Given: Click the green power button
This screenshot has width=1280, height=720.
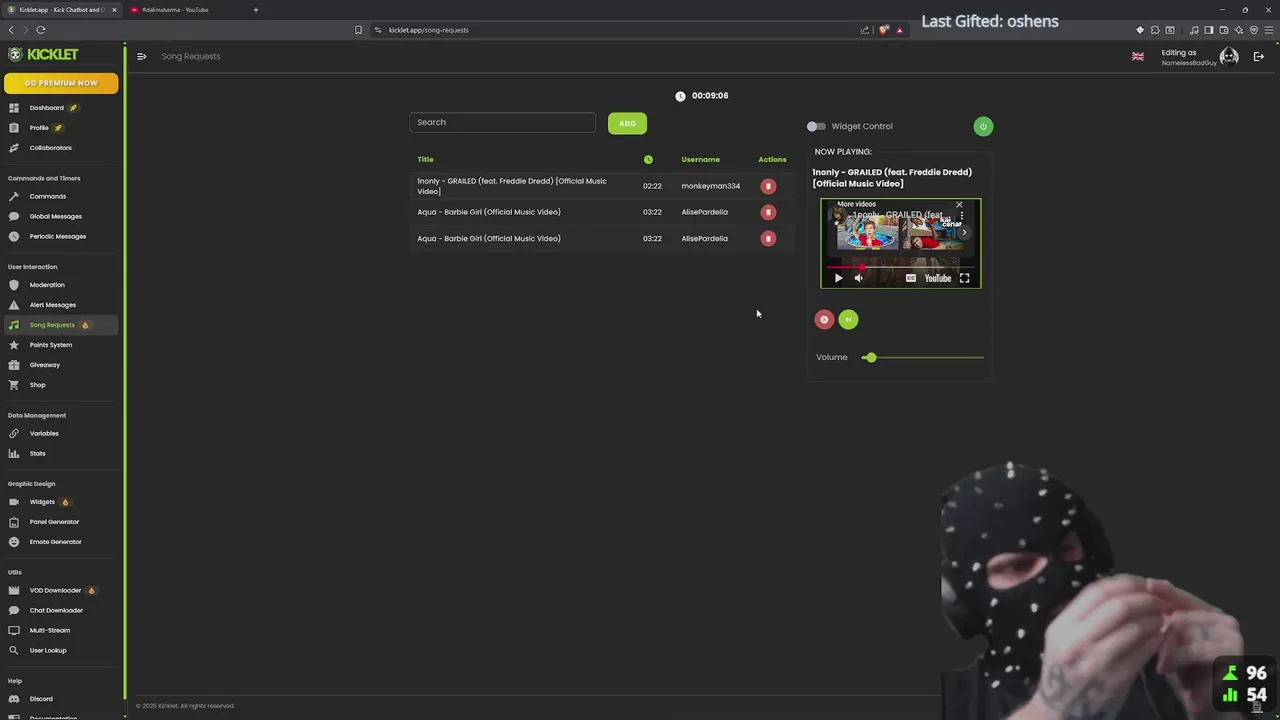Looking at the screenshot, I should coord(983,126).
